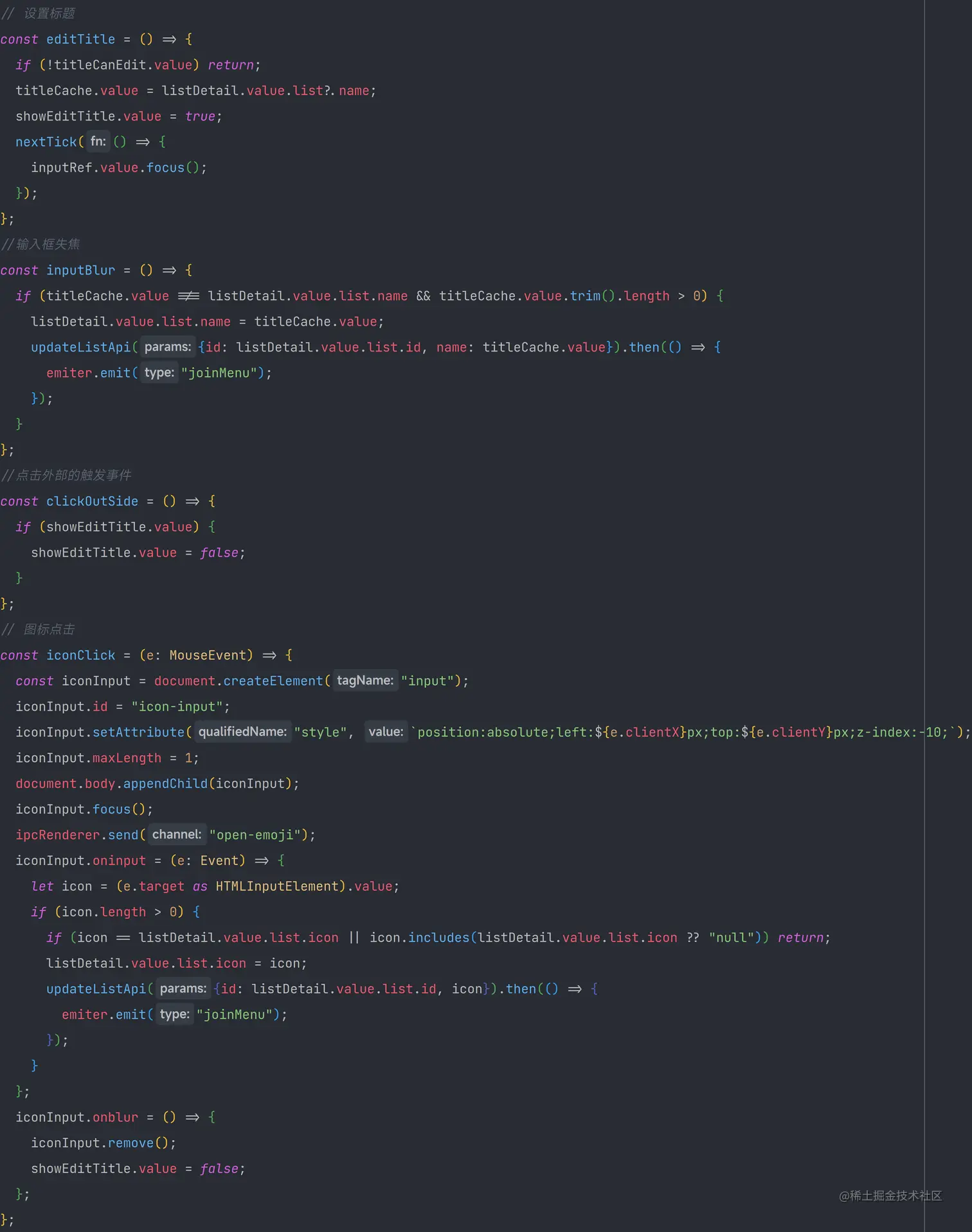This screenshot has width=972, height=1232.
Task: Click the "value:" inlay hint
Action: click(x=386, y=732)
